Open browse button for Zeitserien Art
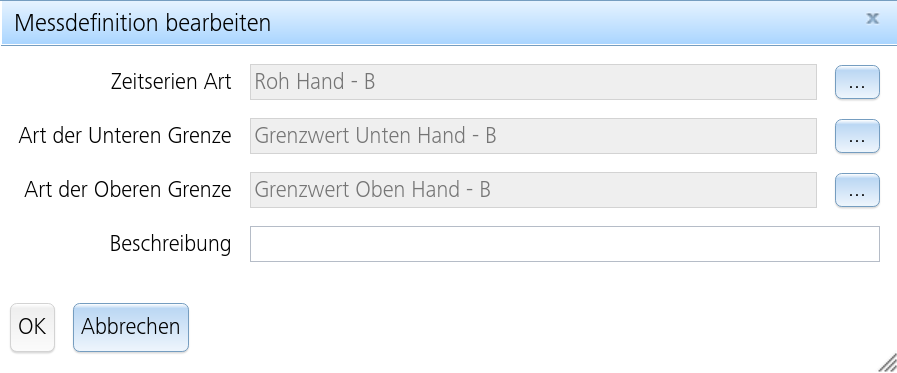897x373 pixels. tap(857, 82)
